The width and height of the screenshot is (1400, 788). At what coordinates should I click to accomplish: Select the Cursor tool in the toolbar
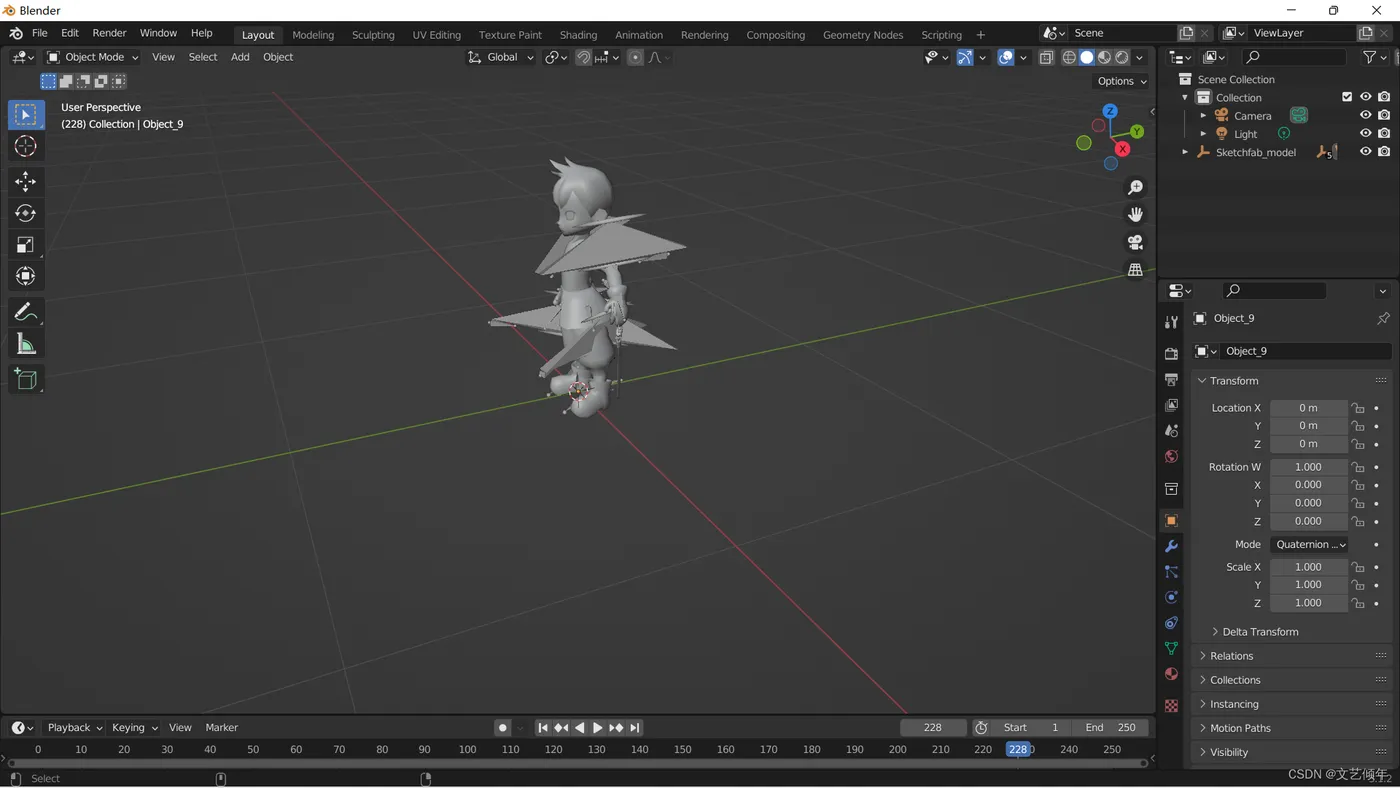tap(26, 146)
